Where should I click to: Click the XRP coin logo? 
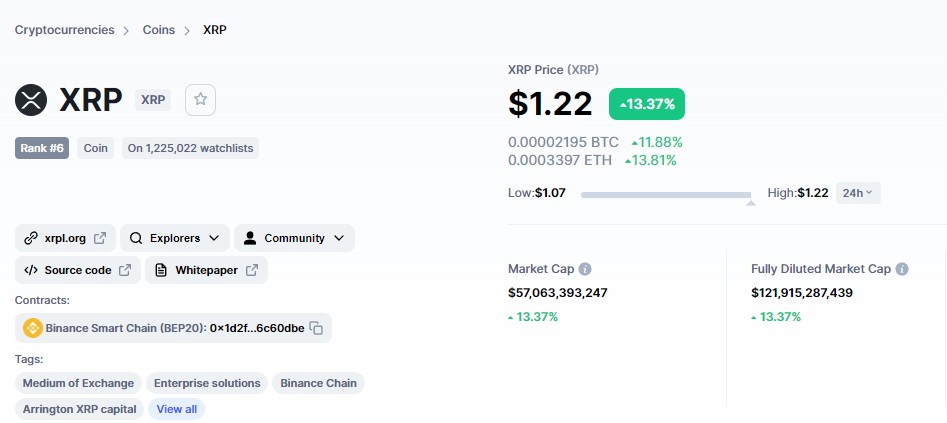(x=31, y=100)
